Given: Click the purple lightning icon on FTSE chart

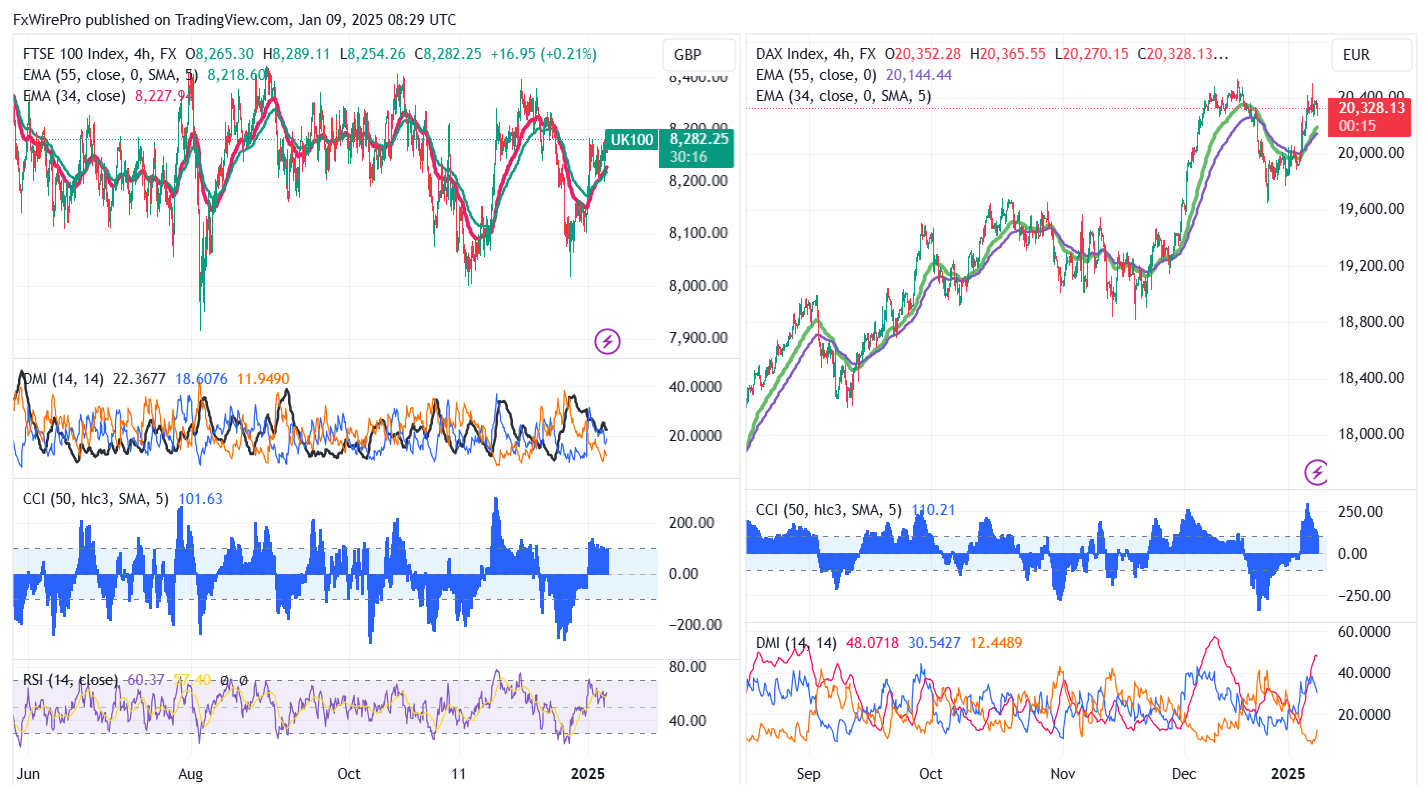Looking at the screenshot, I should (x=607, y=342).
